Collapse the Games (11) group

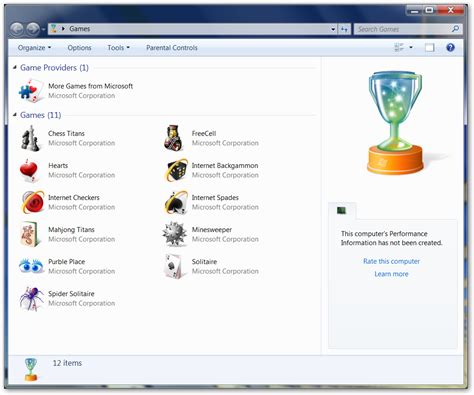(x=15, y=115)
